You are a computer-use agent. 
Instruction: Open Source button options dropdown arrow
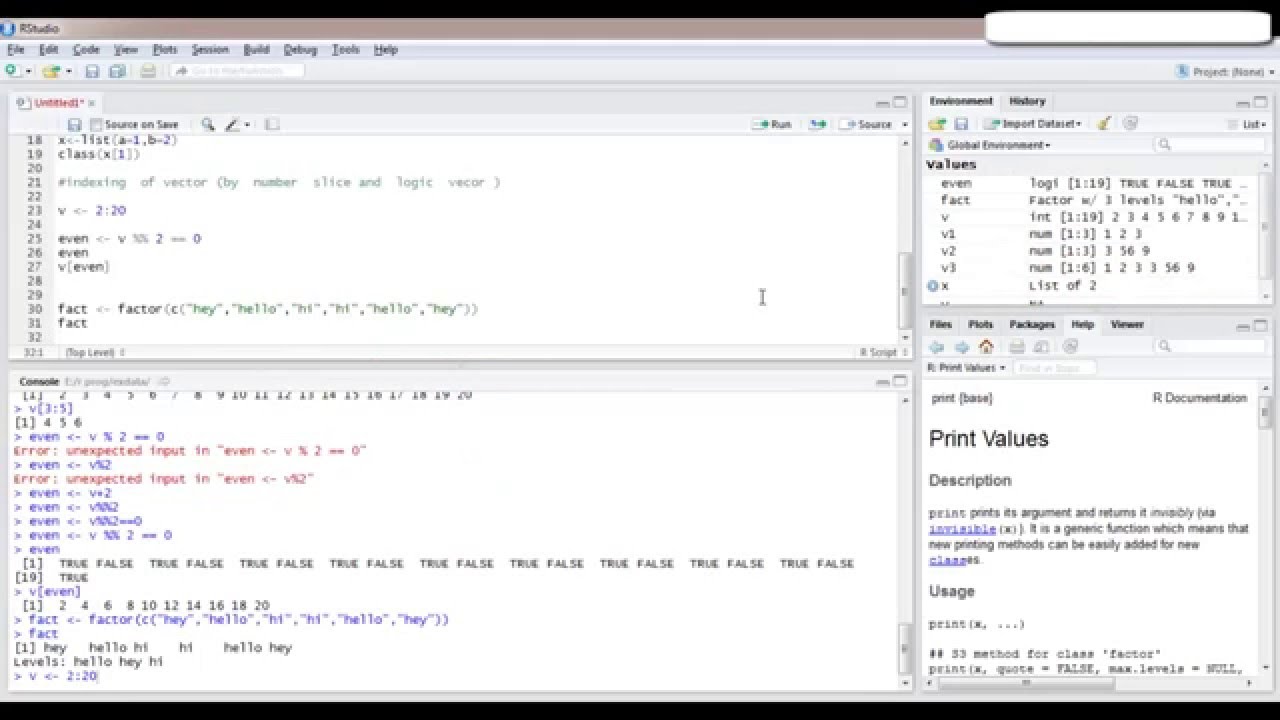905,125
